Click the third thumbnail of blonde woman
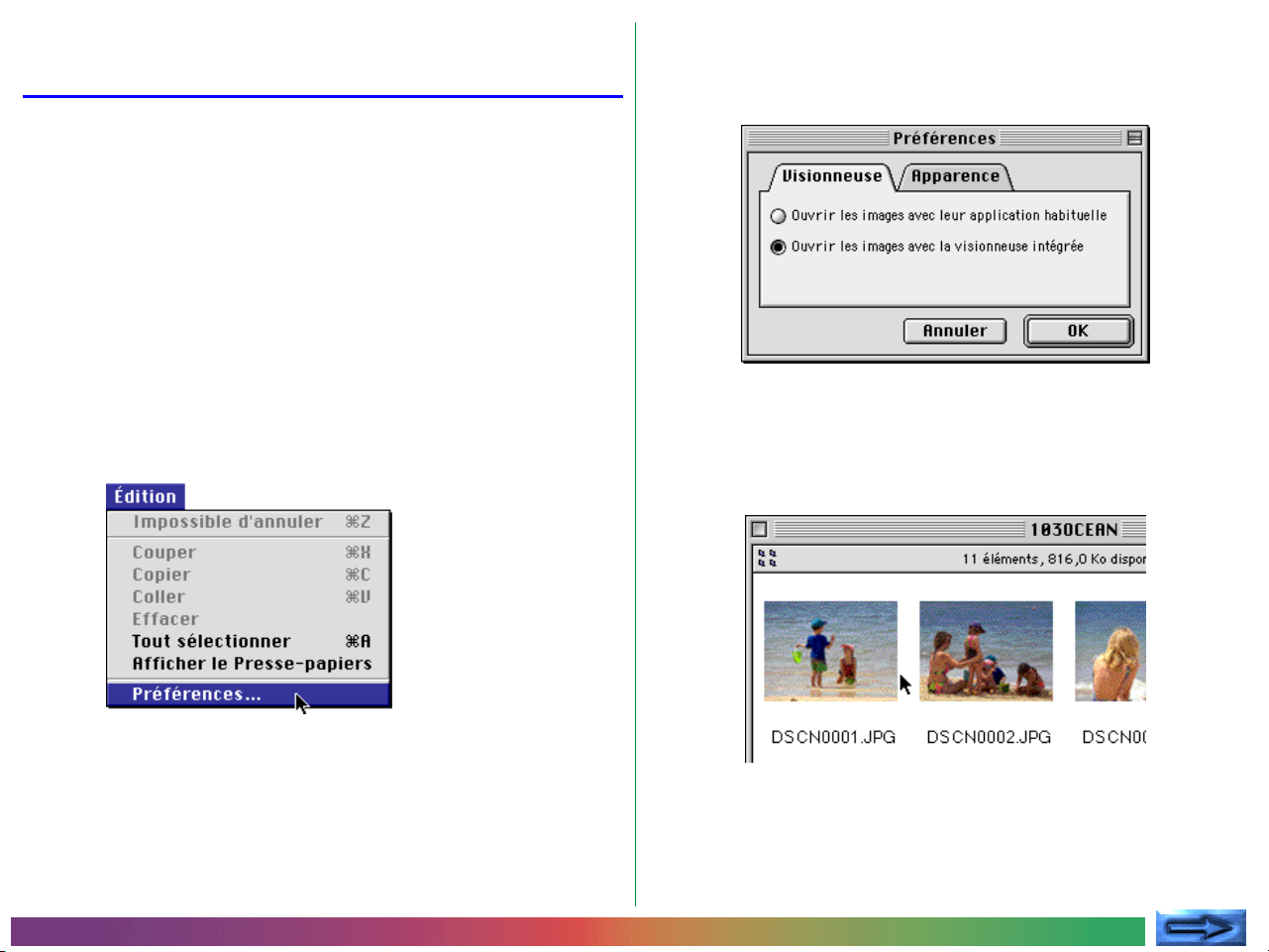This screenshot has height=952, width=1269. tap(1110, 651)
